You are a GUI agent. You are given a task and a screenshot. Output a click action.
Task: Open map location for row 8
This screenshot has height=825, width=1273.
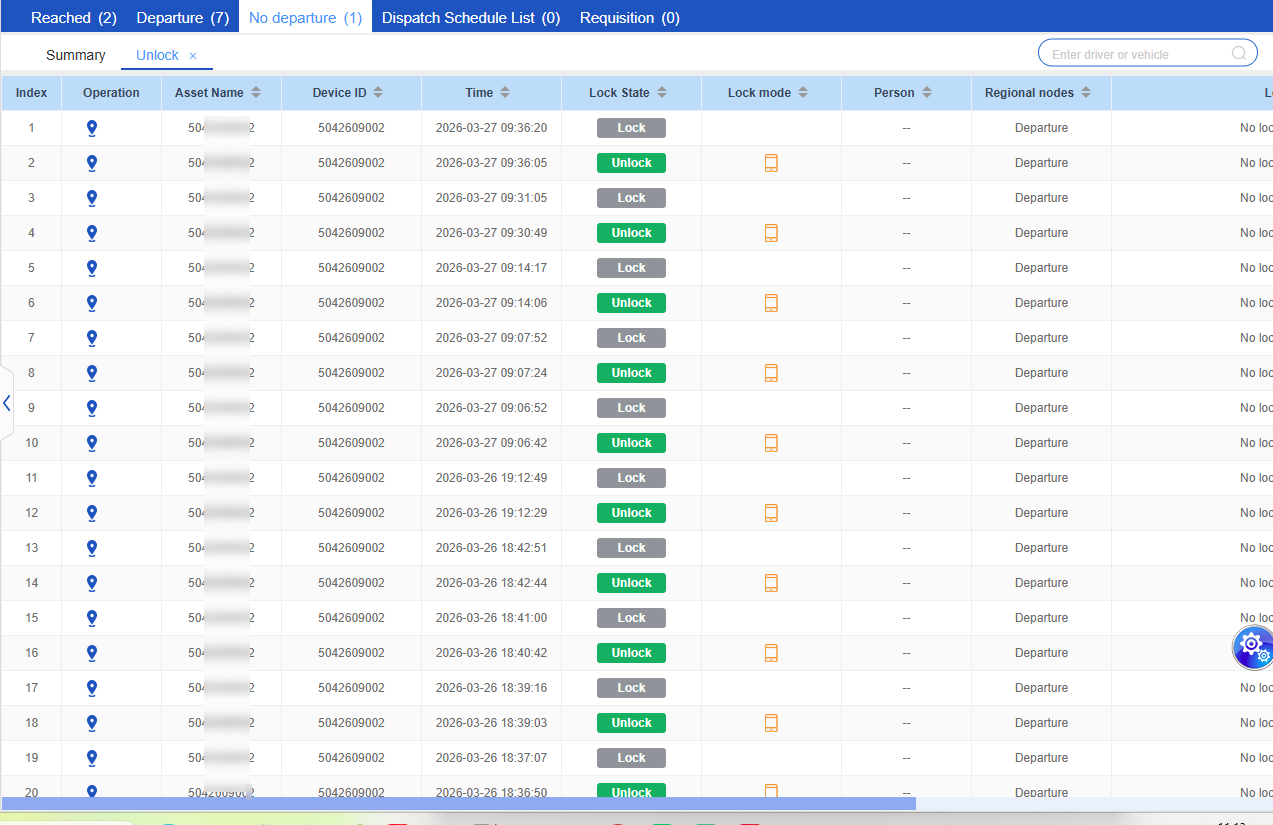coord(92,373)
